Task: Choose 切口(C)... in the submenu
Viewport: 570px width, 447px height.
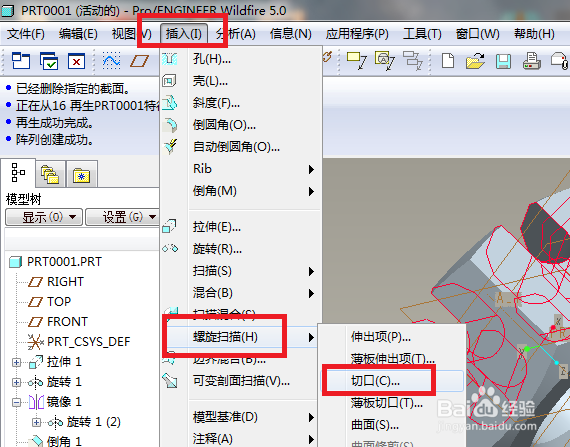Action: (392, 381)
